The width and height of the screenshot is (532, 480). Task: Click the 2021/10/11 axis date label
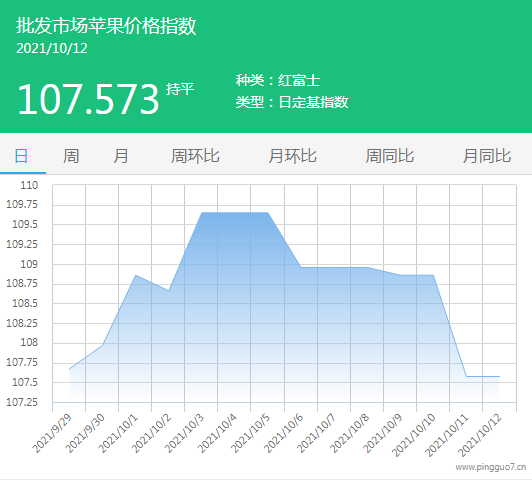point(447,435)
